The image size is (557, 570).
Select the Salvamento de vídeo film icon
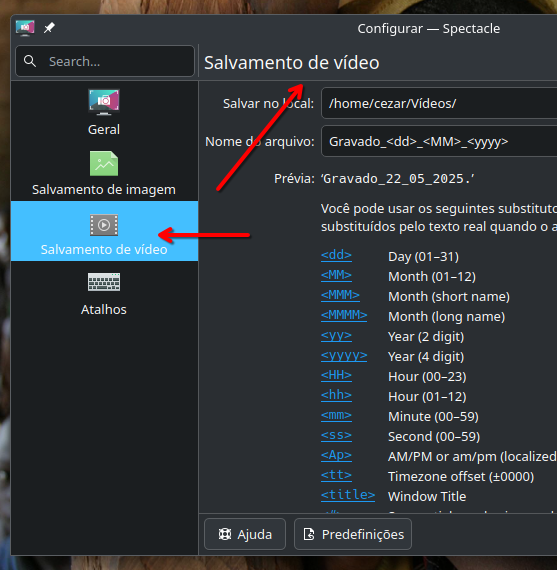click(x=104, y=225)
